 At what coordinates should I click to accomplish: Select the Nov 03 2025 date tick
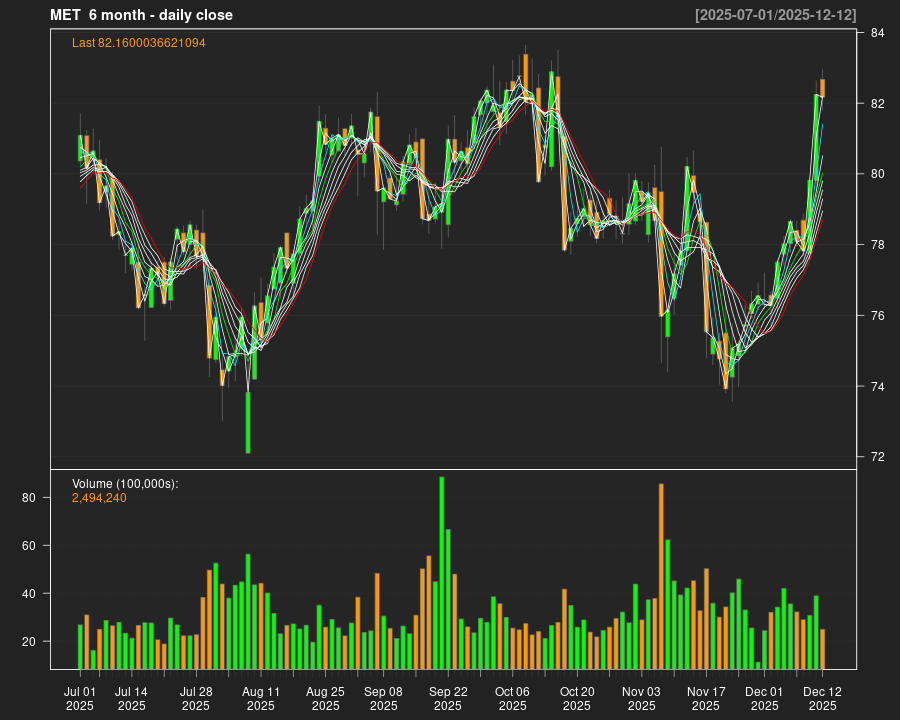pyautogui.click(x=641, y=698)
